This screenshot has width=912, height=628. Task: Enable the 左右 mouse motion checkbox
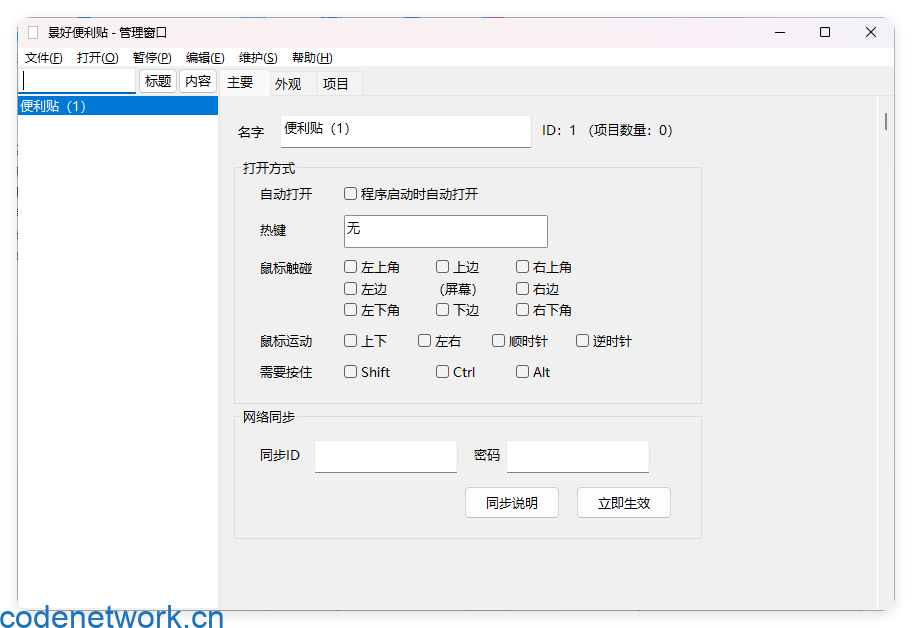click(x=424, y=340)
